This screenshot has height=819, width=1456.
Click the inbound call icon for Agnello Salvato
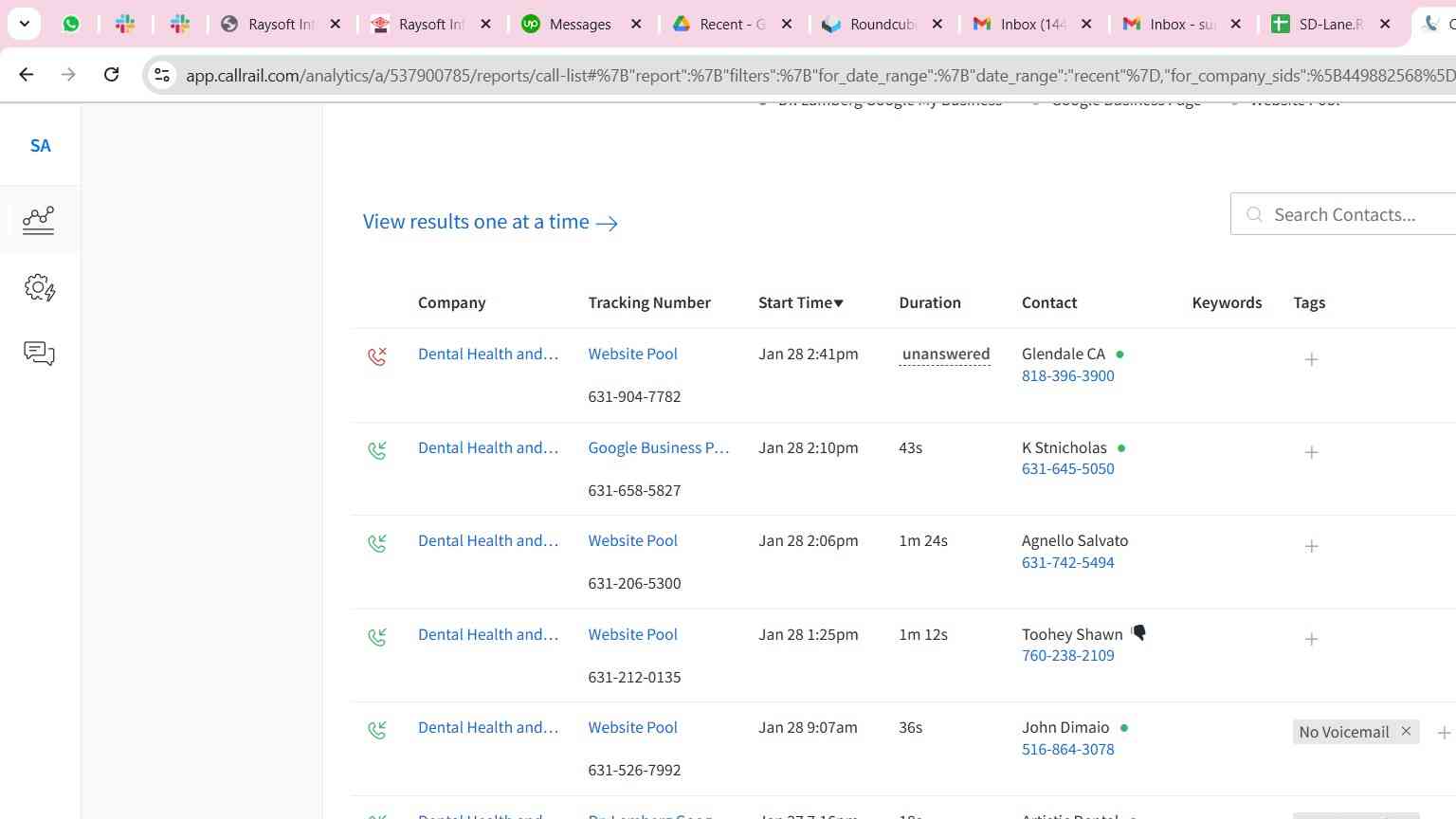[x=377, y=542]
